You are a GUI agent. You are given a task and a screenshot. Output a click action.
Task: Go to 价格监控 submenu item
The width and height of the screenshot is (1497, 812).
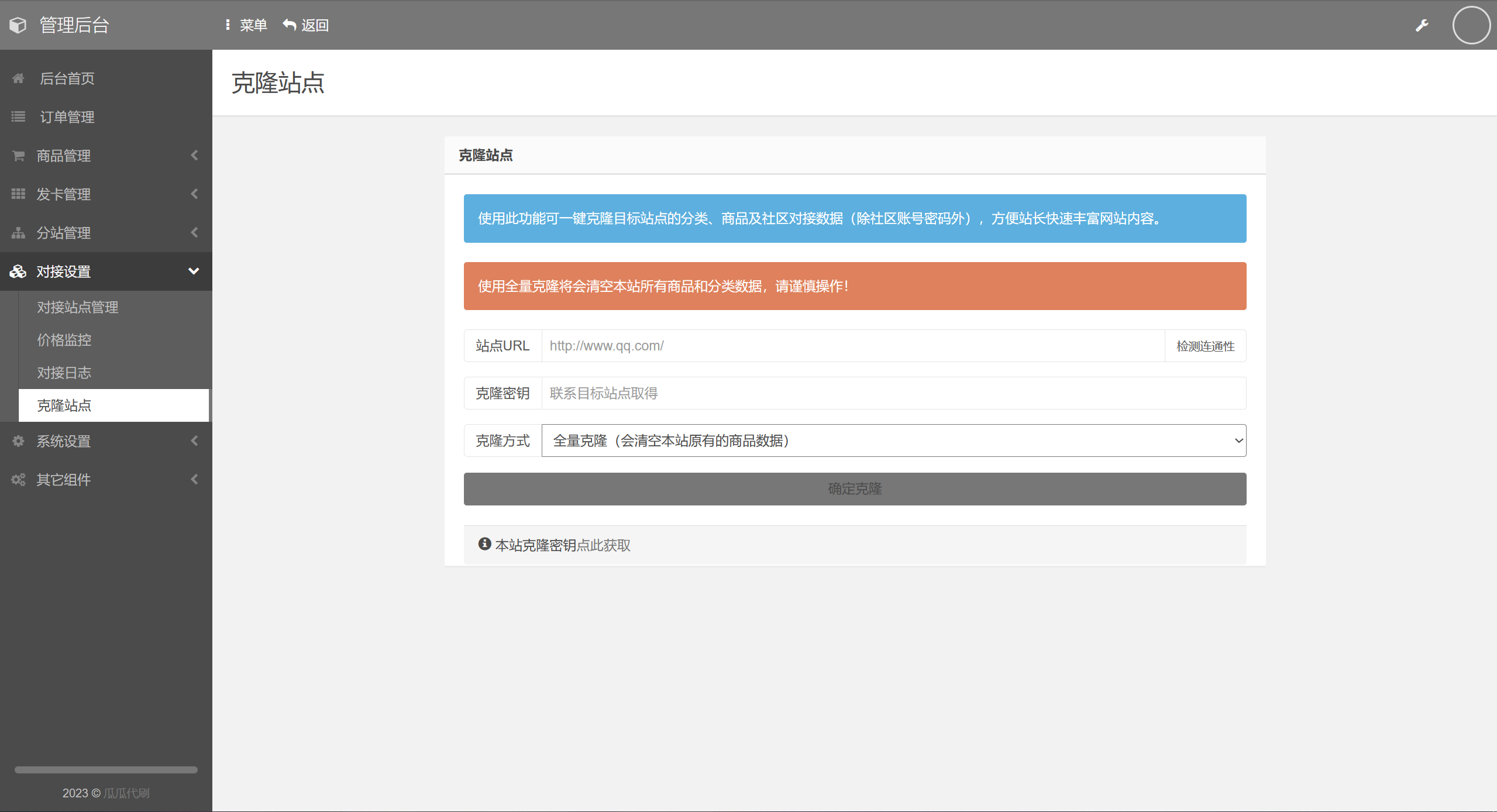[x=64, y=340]
